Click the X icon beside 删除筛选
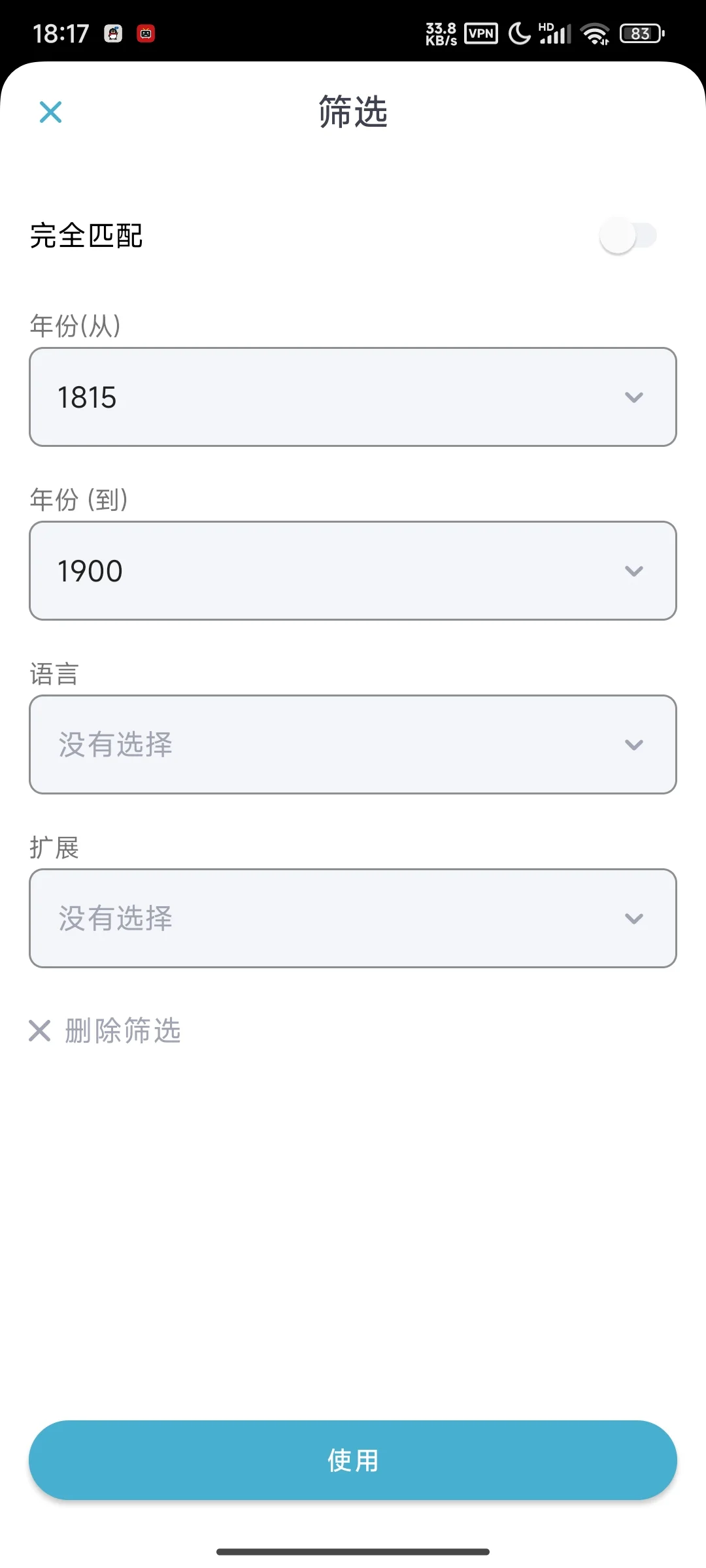Image resolution: width=706 pixels, height=1568 pixels. click(40, 1031)
